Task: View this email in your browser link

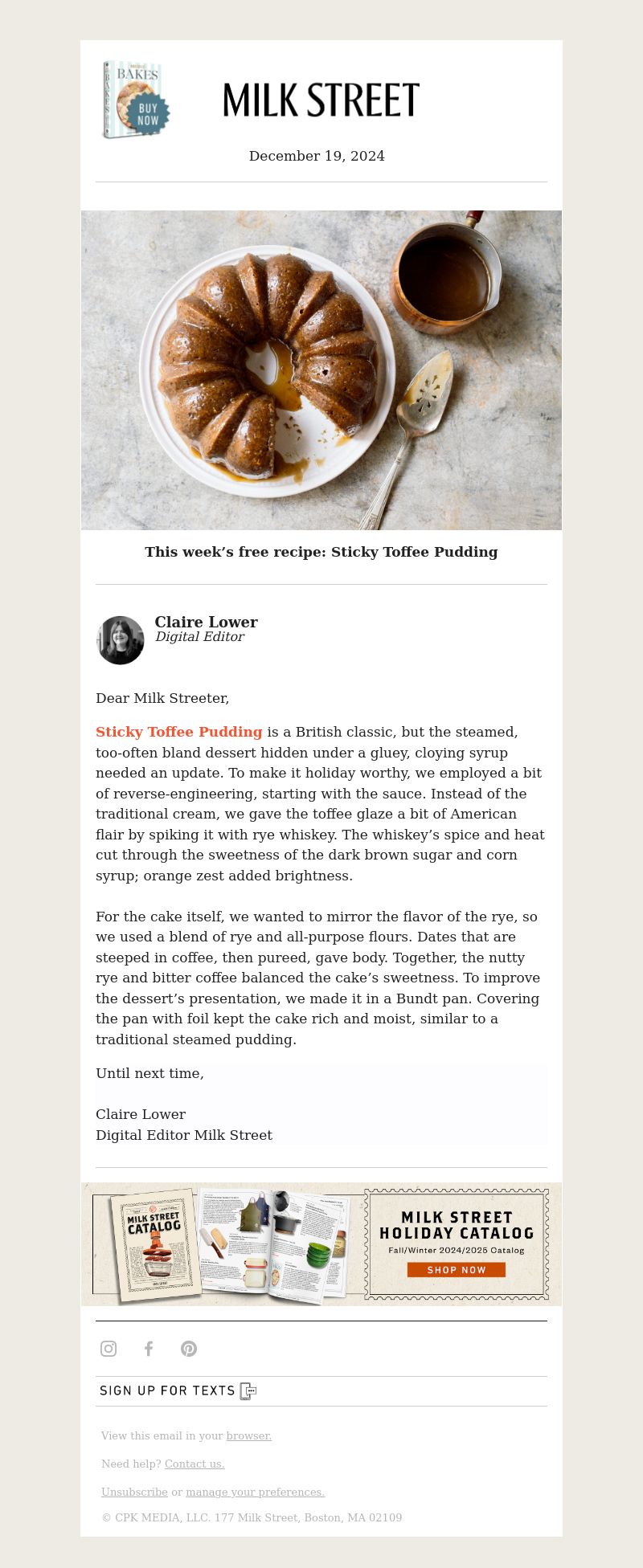Action: tap(248, 1435)
